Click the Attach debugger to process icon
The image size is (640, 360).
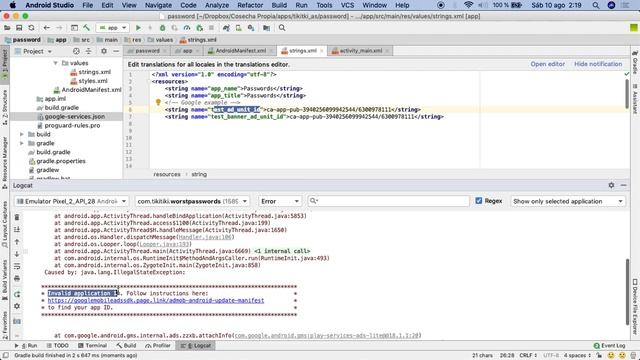pos(199,28)
